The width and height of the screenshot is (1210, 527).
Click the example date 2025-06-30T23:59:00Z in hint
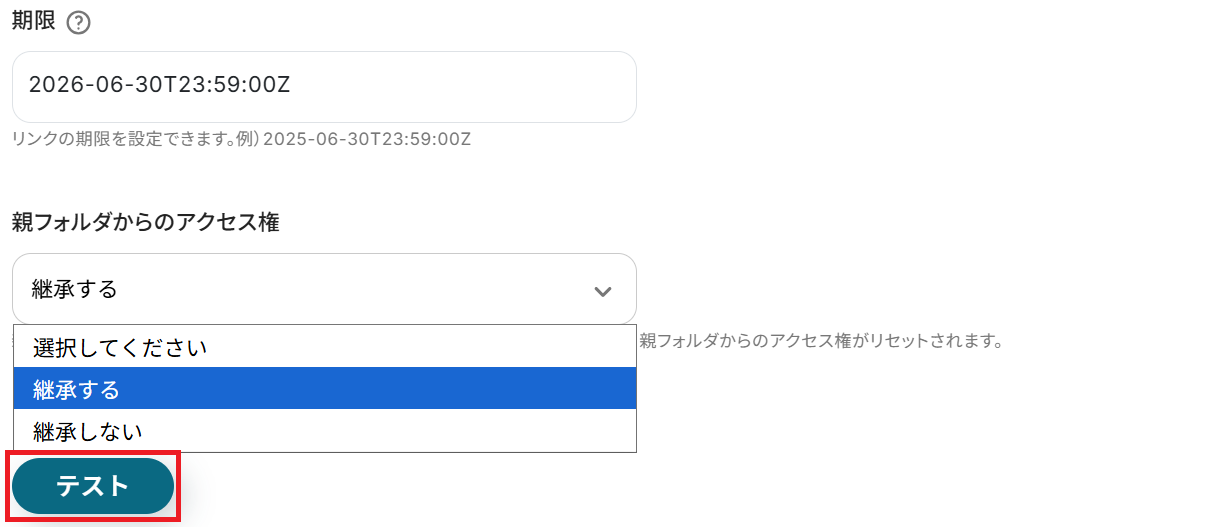367,139
